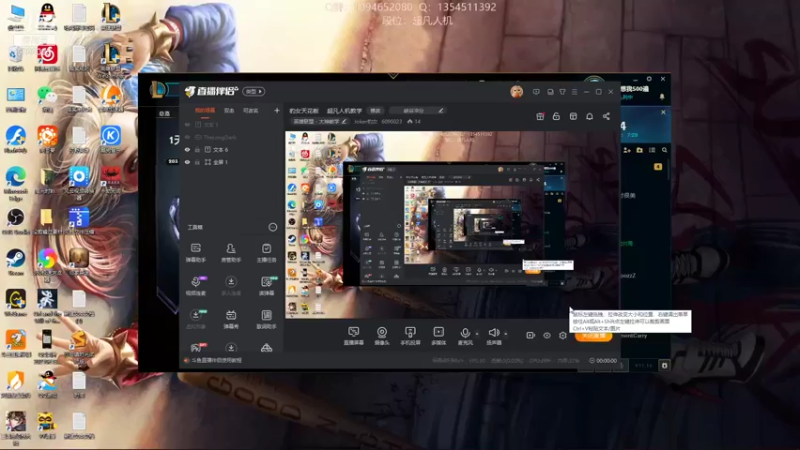
Task: Click the speaker icon in bottom toolbar
Action: [493, 334]
